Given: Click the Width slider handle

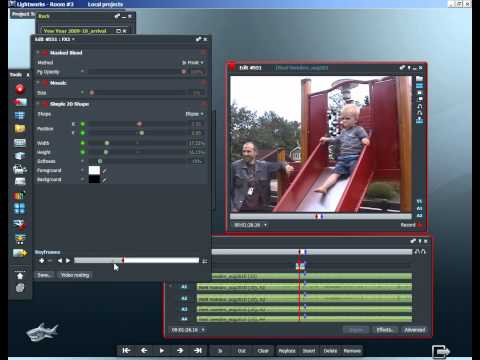Looking at the screenshot, I should [x=107, y=143].
